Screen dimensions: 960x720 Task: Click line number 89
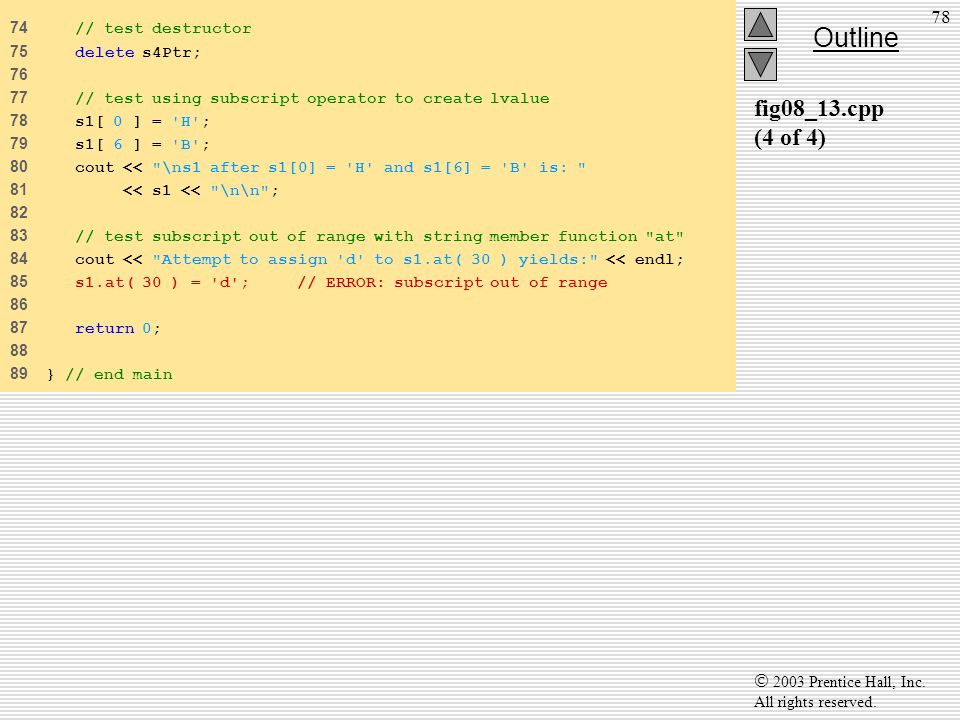pyautogui.click(x=19, y=373)
